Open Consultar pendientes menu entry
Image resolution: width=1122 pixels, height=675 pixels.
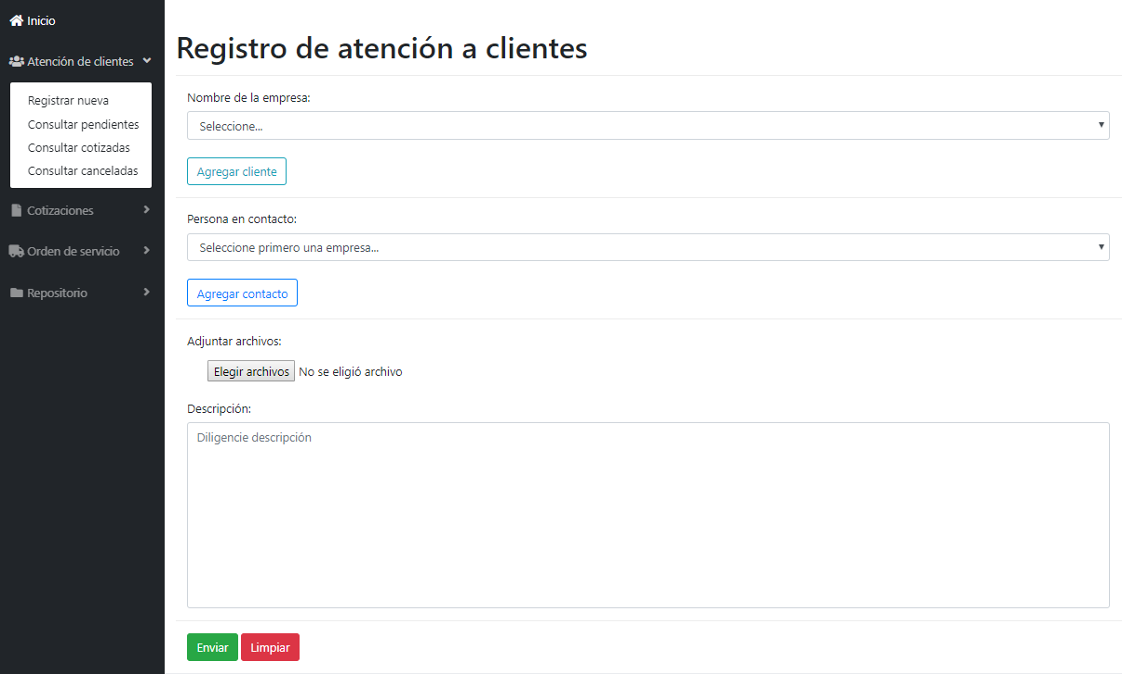83,125
